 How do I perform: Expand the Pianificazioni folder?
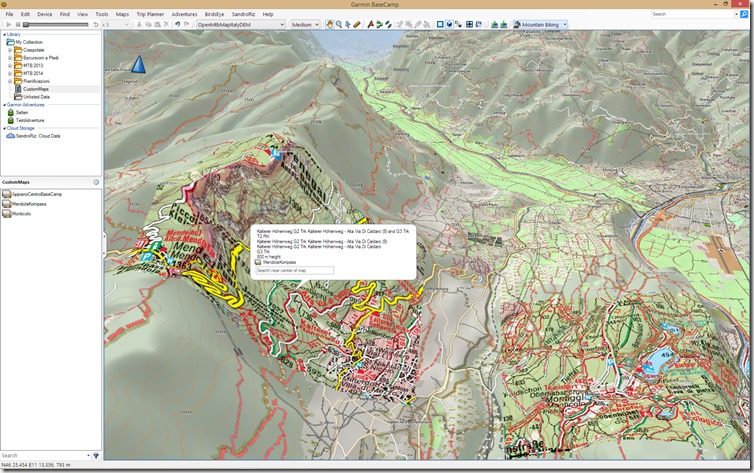pos(10,81)
